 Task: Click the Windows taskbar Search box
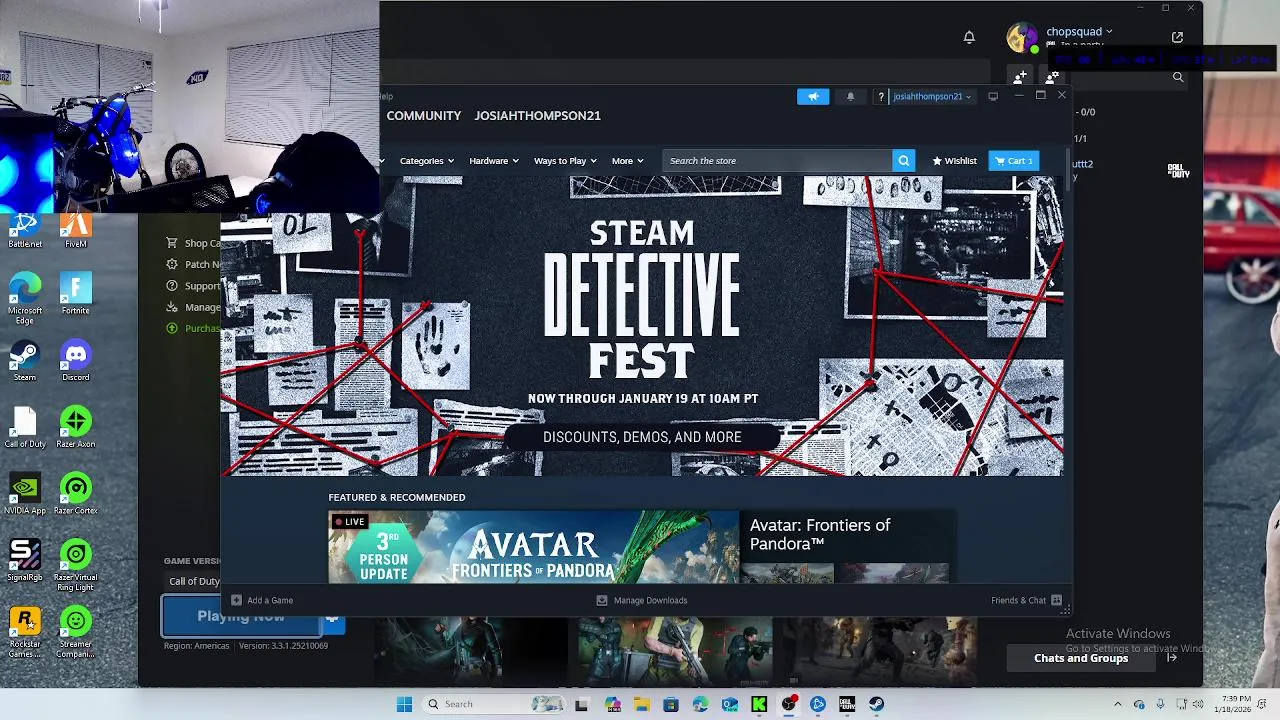coord(495,704)
